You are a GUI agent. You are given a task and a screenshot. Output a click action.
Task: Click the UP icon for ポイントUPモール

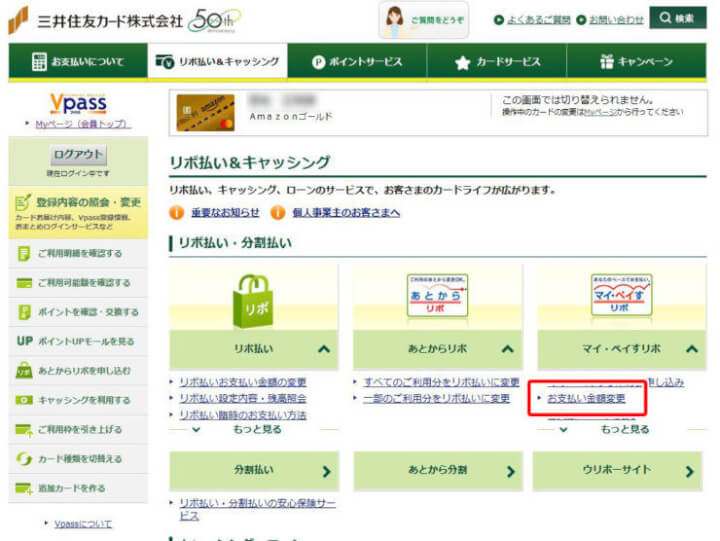click(x=24, y=341)
